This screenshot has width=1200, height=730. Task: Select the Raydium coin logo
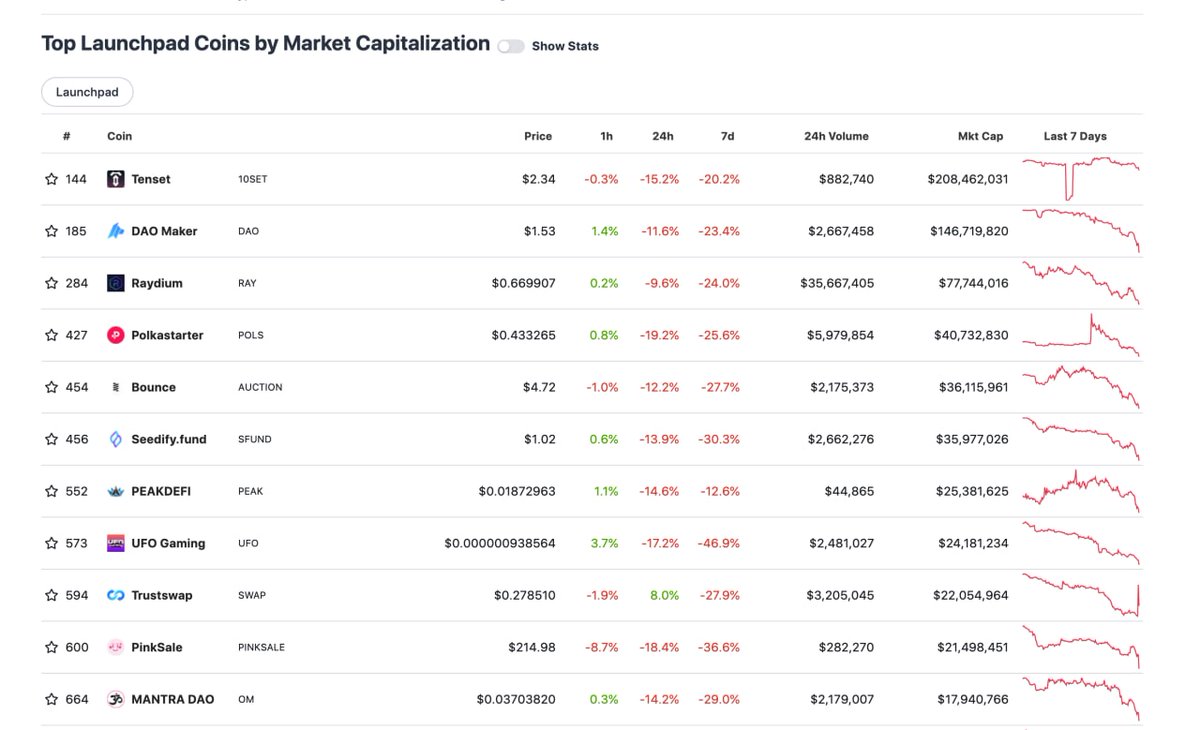click(116, 283)
